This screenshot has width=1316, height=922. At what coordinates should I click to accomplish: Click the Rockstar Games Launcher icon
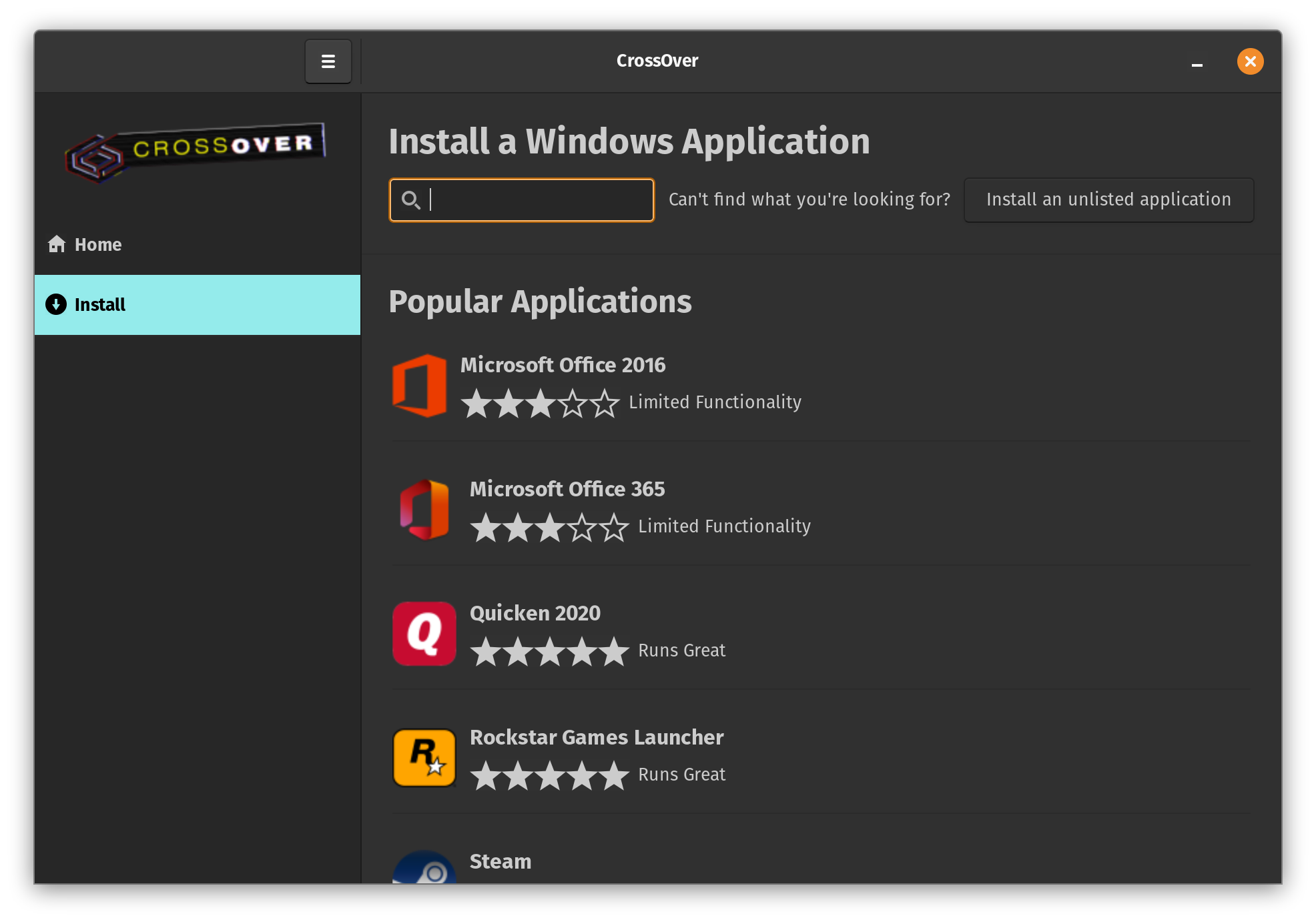click(x=423, y=758)
